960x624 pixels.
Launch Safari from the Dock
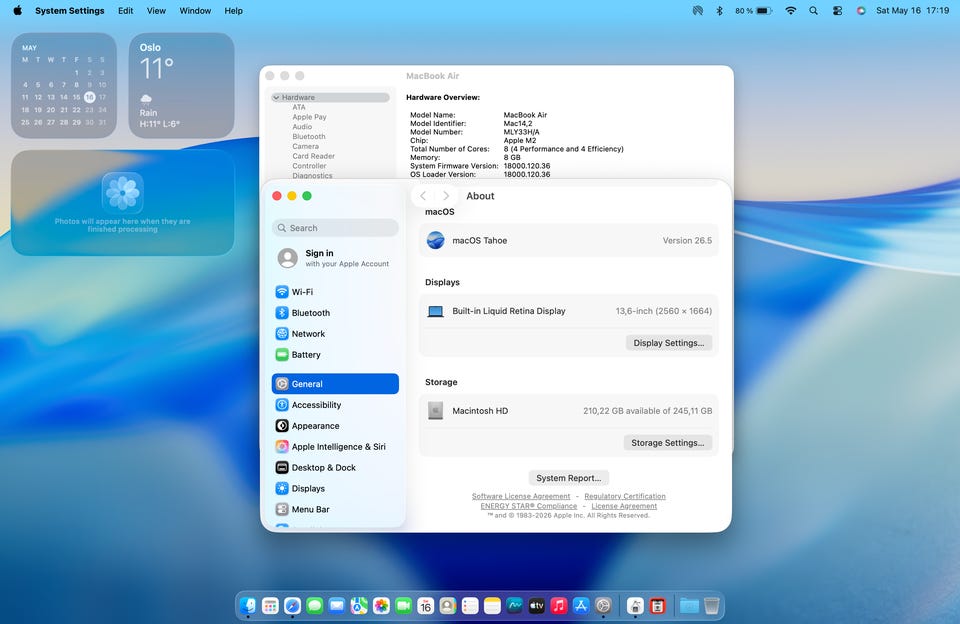tap(293, 606)
